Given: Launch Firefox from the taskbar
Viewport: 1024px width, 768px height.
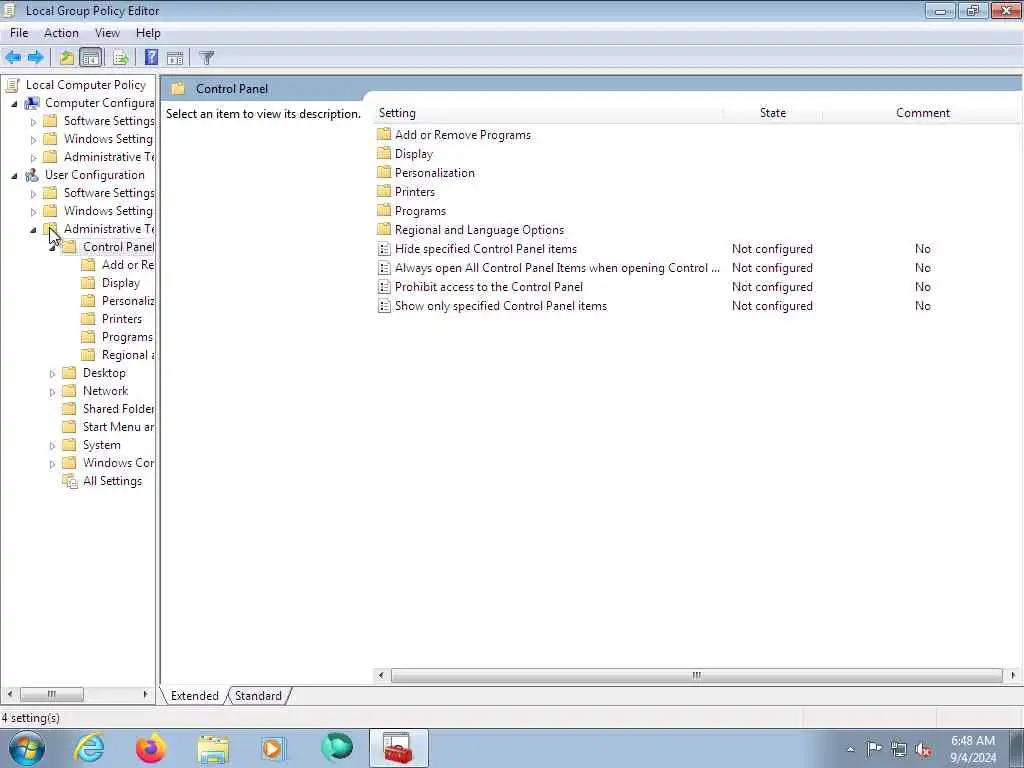Looking at the screenshot, I should [x=150, y=748].
